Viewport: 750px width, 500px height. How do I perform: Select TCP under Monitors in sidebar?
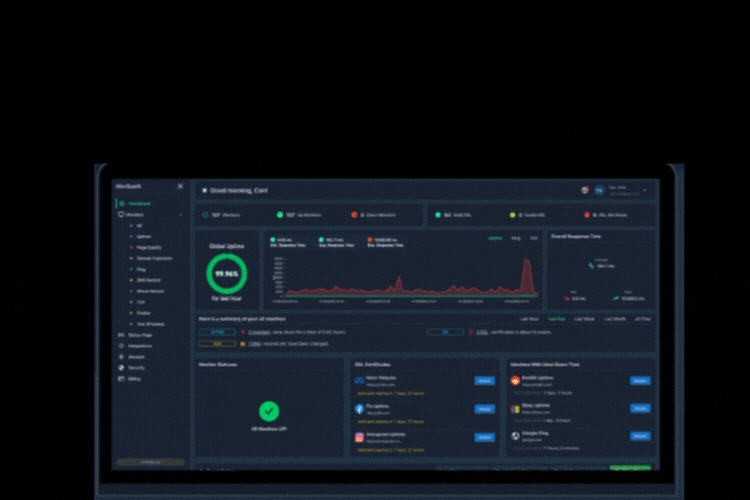(x=141, y=302)
